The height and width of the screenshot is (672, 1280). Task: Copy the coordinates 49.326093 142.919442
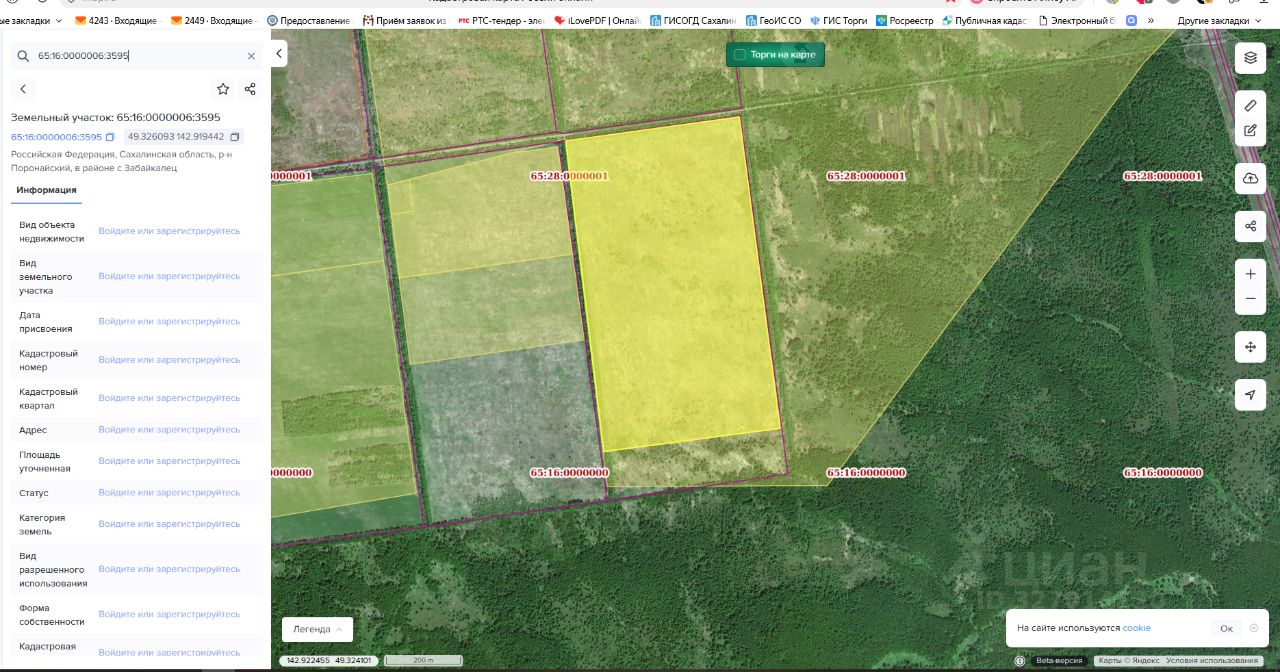235,137
